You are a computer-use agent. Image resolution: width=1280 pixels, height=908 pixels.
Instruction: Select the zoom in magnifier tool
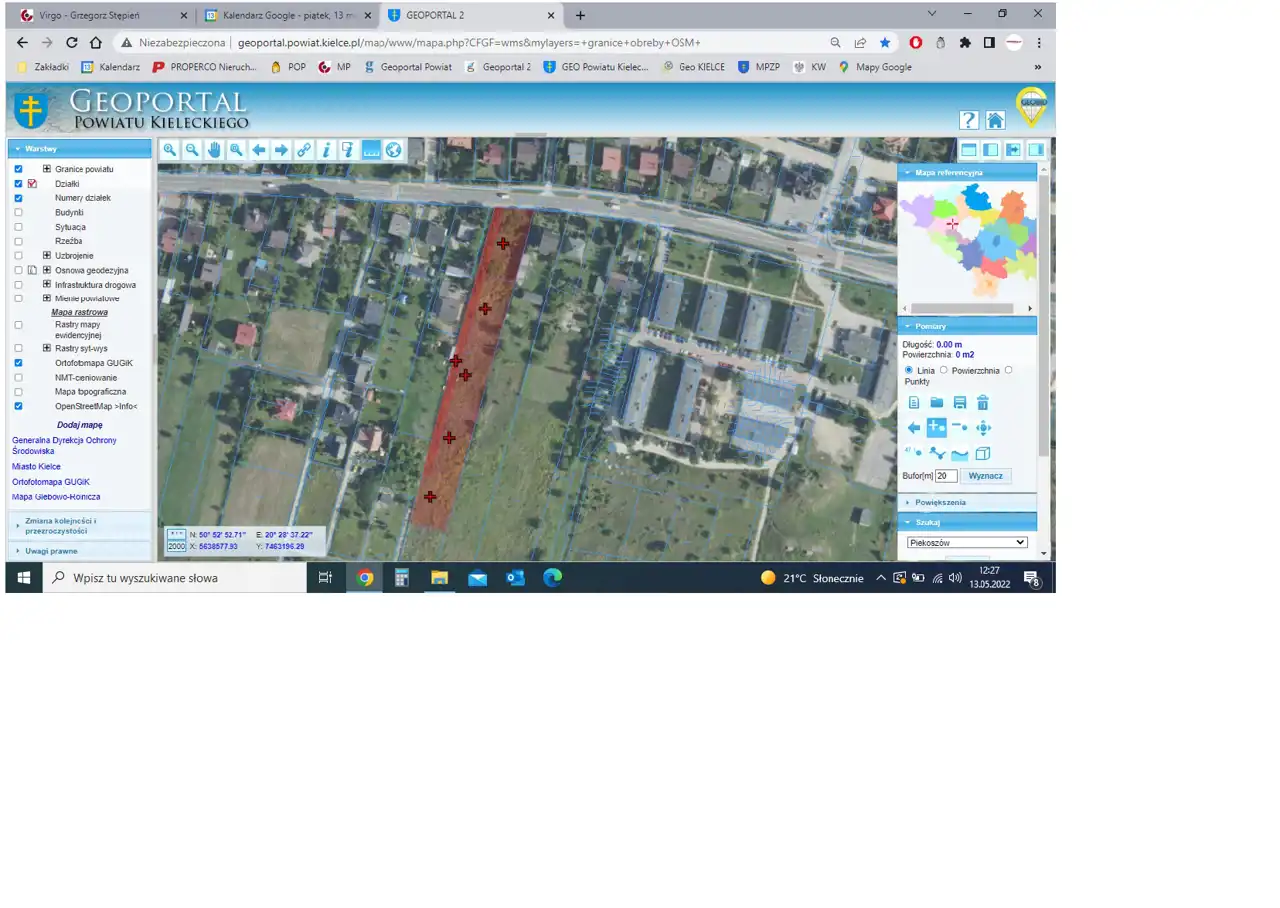pyautogui.click(x=170, y=150)
